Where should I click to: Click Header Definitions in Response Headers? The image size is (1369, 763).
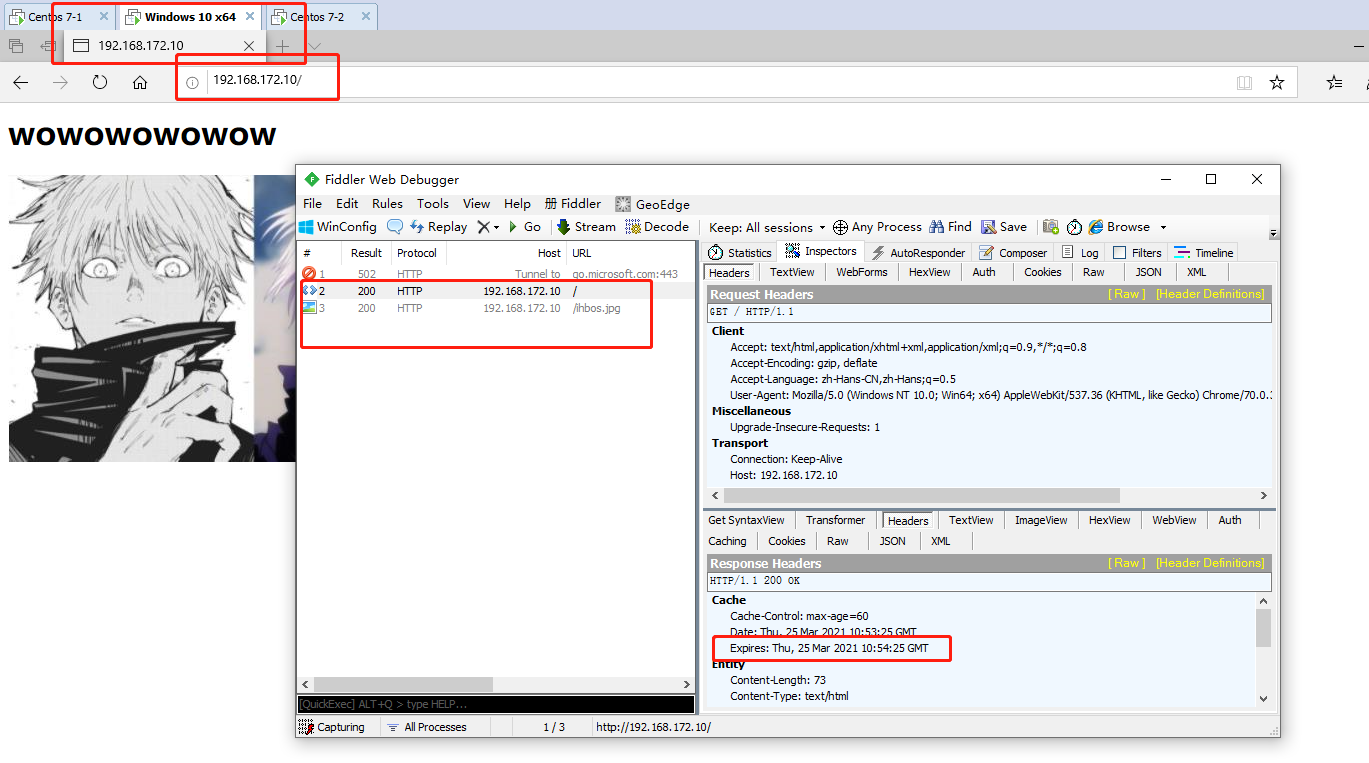pyautogui.click(x=1210, y=563)
